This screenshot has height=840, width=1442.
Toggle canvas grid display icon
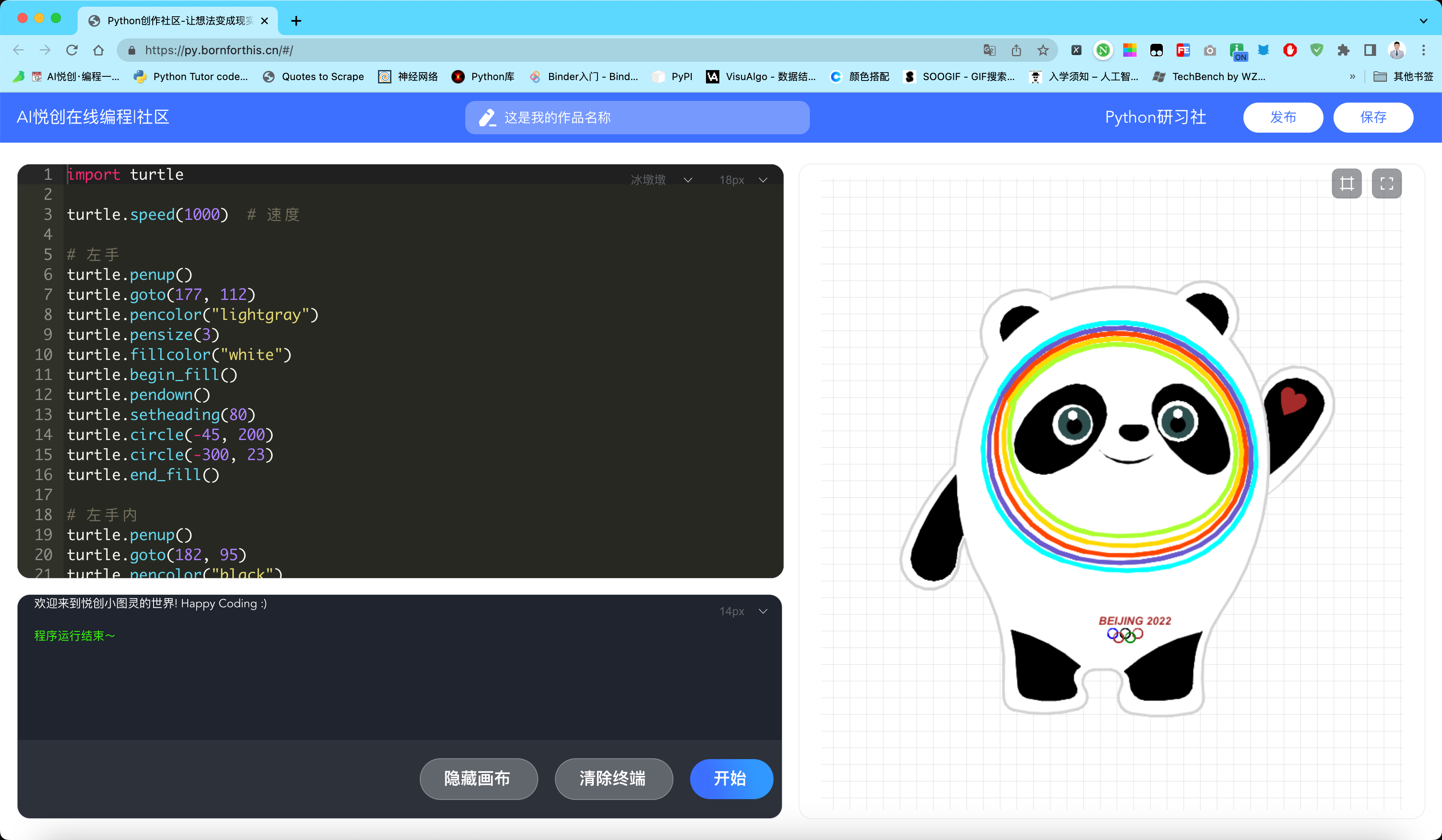coord(1347,184)
